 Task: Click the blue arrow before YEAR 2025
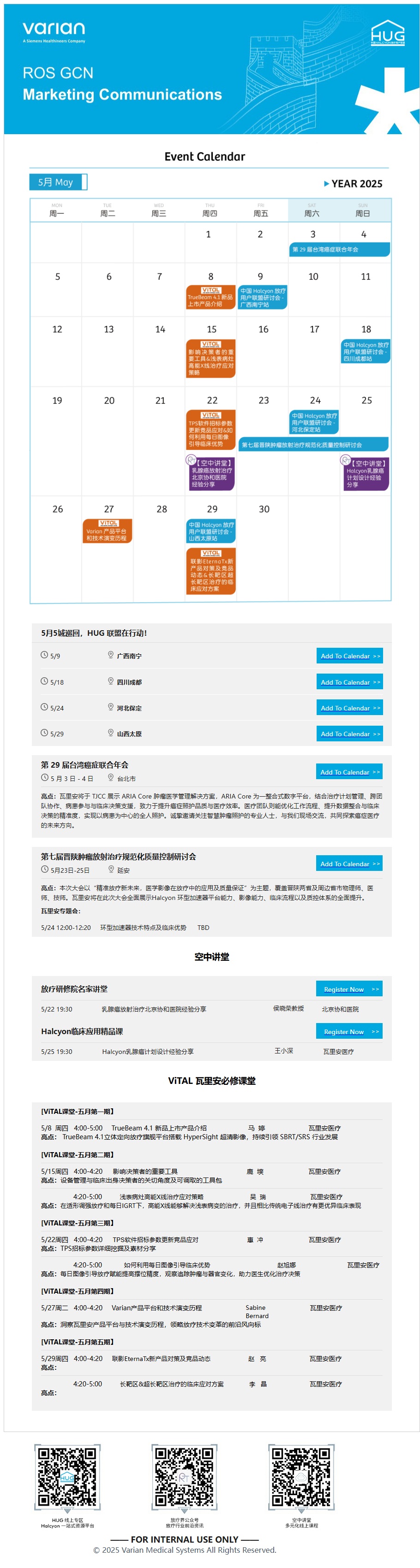click(x=326, y=184)
